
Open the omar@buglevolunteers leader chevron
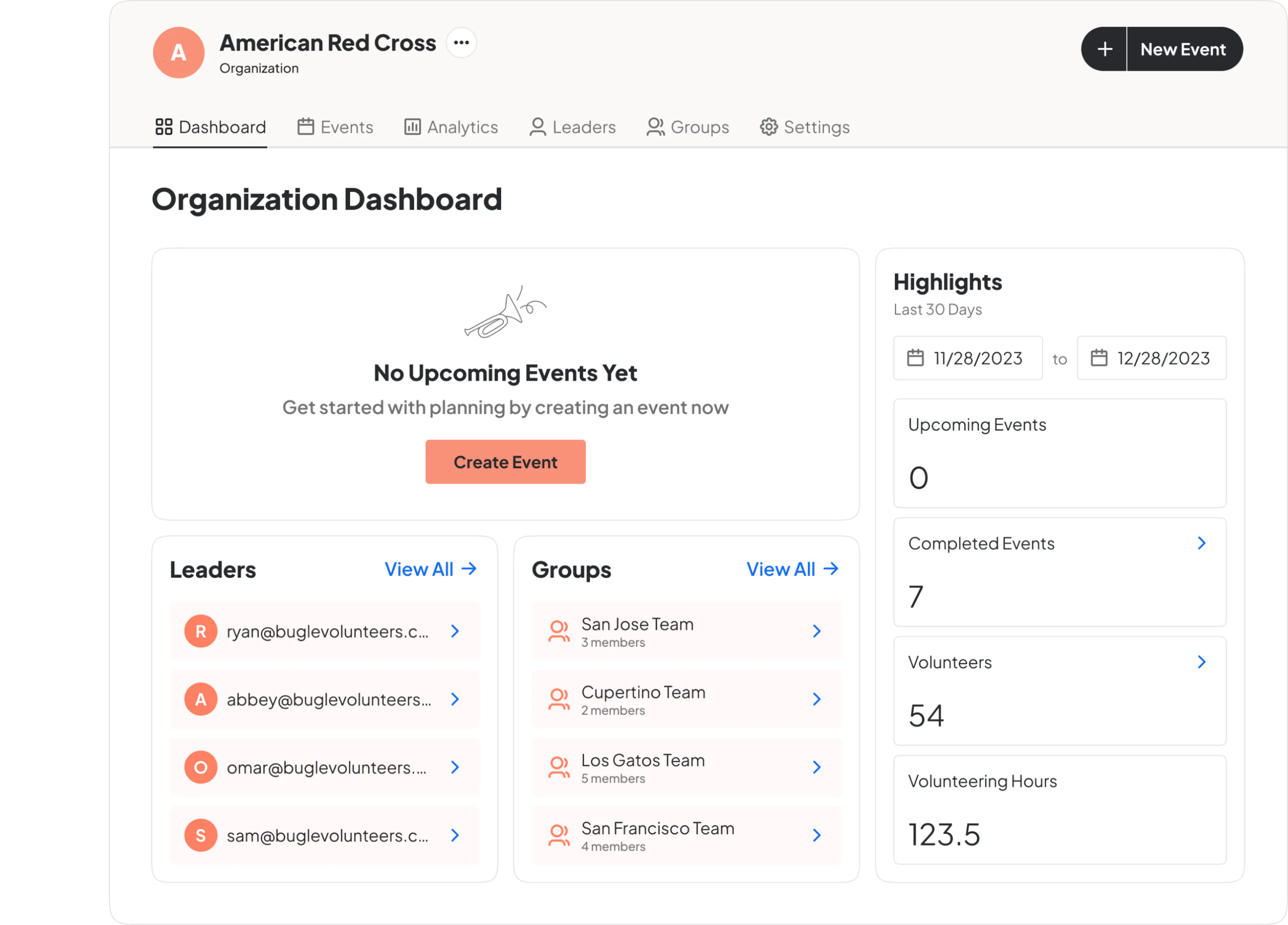(x=455, y=768)
